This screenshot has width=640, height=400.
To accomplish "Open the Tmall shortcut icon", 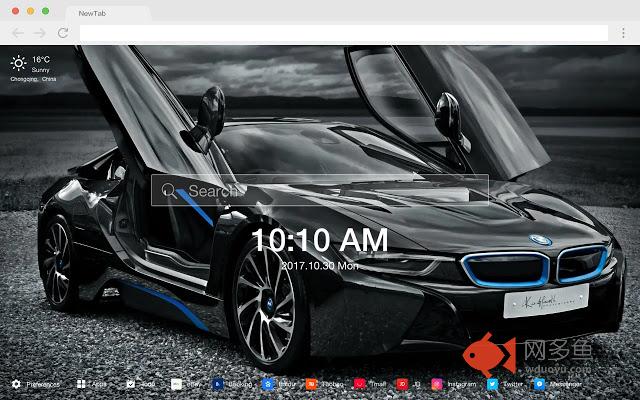I will [360, 384].
